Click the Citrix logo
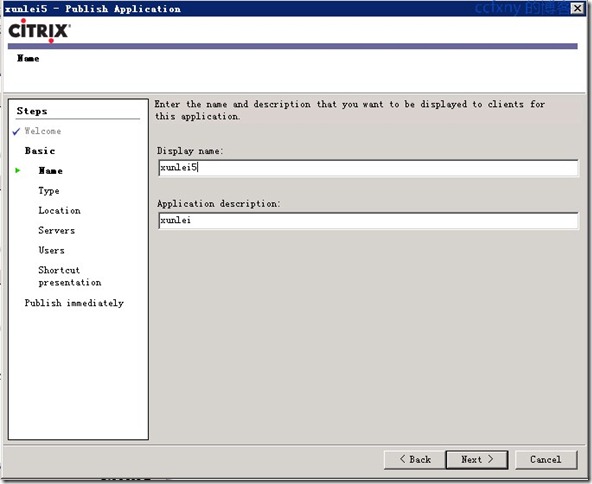Viewport: 592px width, 484px height. tap(39, 31)
